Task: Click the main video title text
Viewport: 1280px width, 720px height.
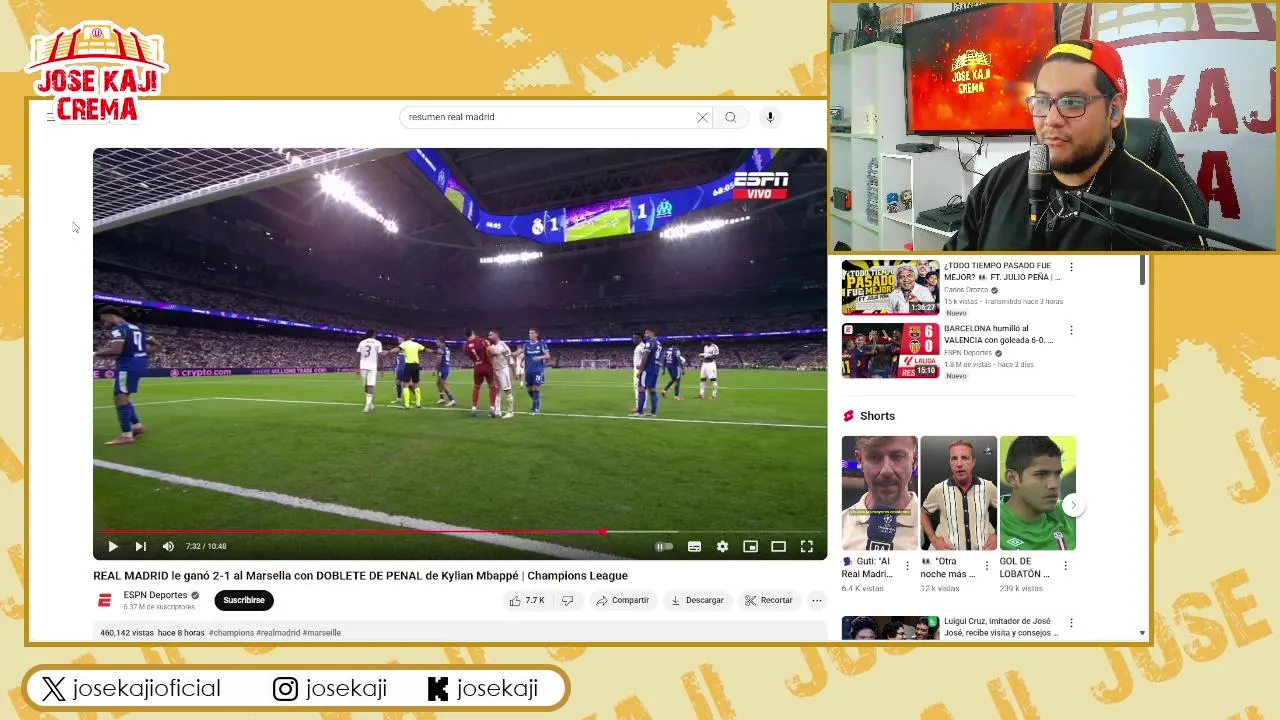Action: pos(360,575)
